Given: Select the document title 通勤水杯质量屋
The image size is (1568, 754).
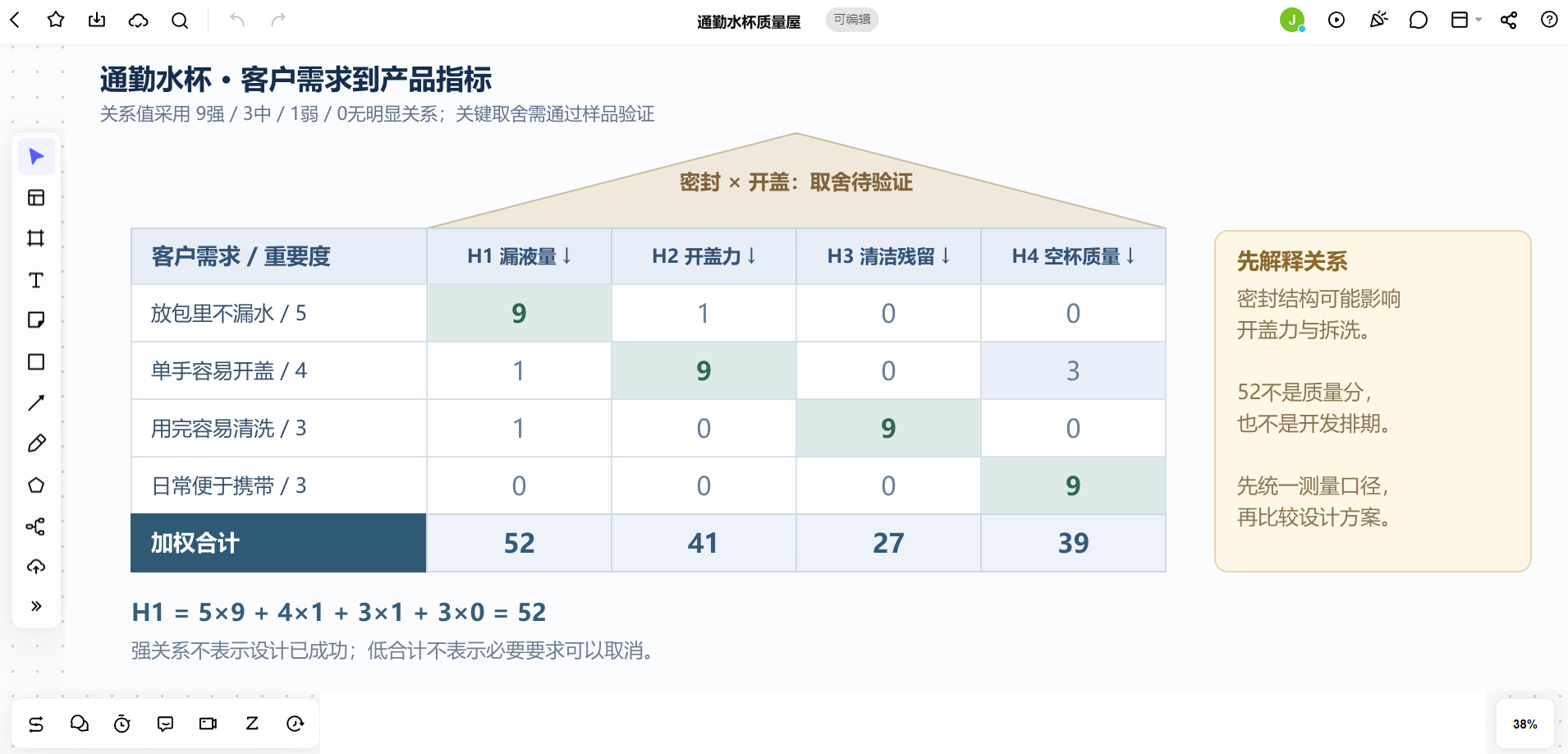Looking at the screenshot, I should tap(749, 21).
